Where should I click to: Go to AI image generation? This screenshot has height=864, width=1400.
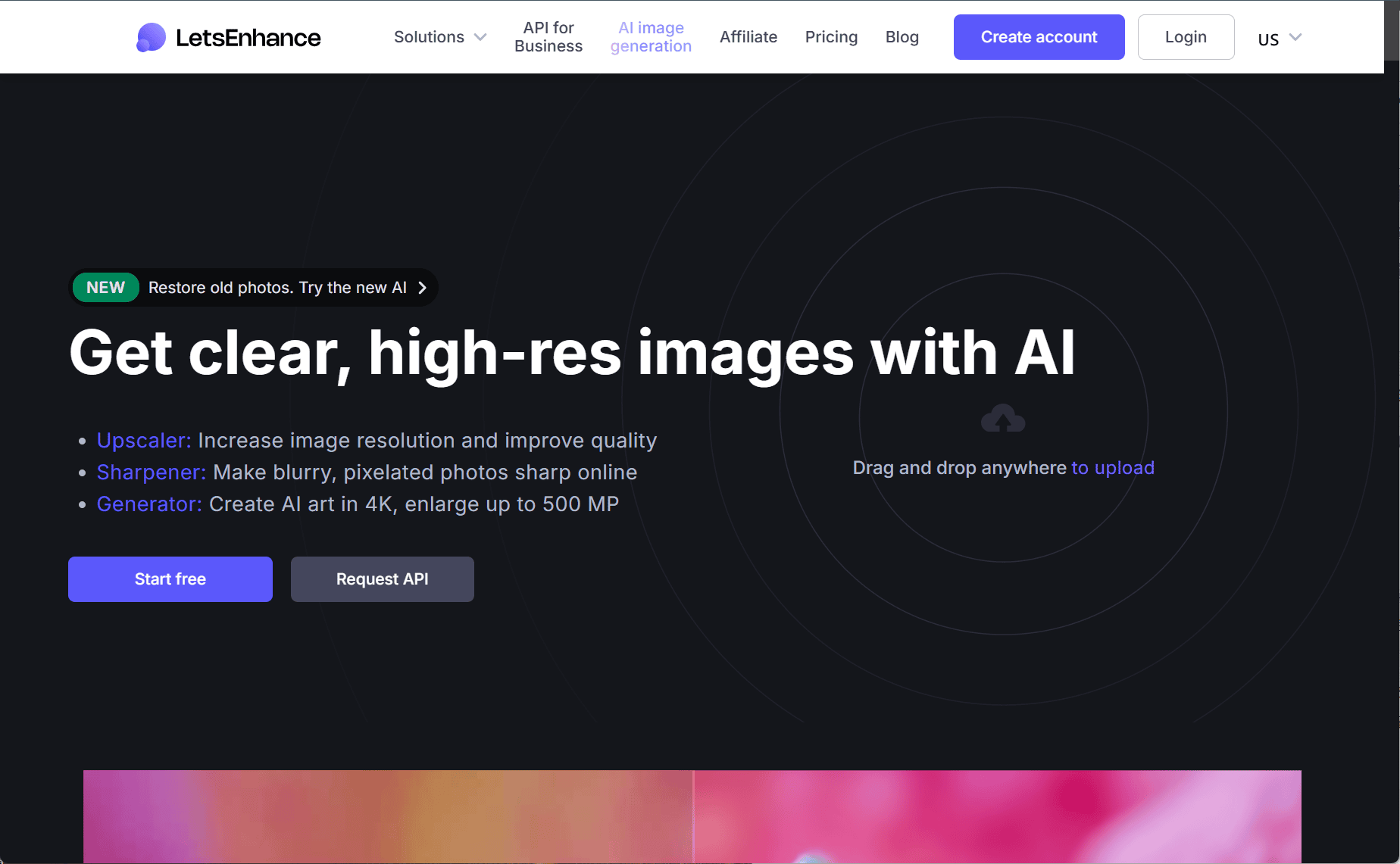click(x=651, y=37)
